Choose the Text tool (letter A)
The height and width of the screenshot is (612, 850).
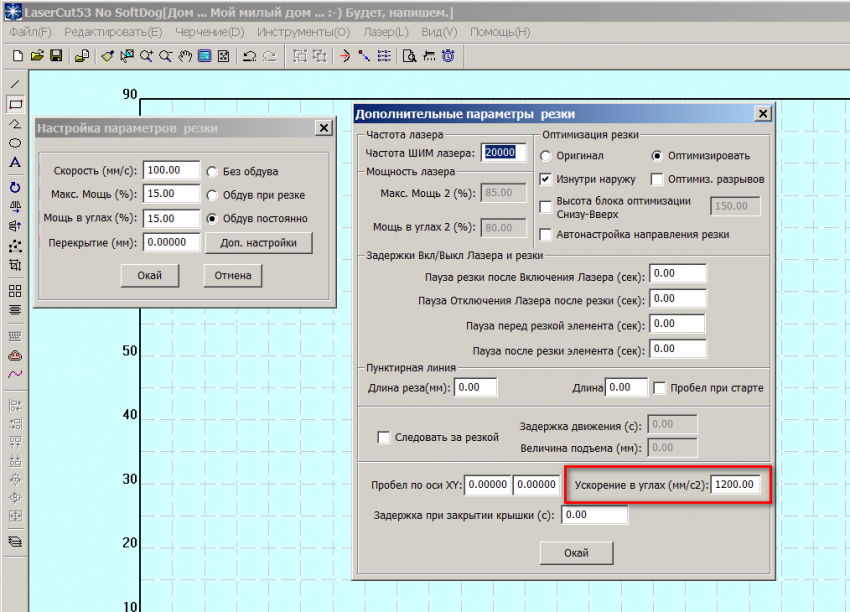(15, 162)
